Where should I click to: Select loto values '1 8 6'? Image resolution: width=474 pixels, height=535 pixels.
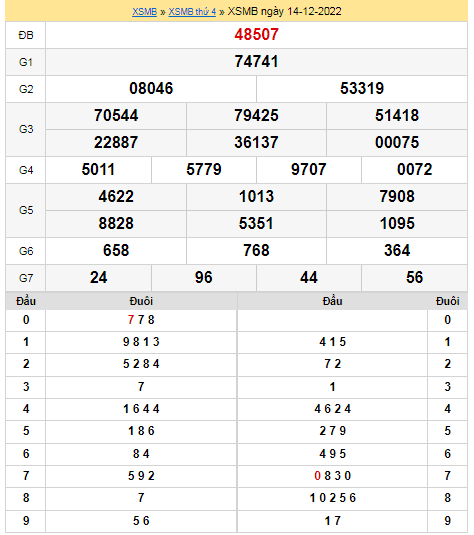click(x=141, y=431)
